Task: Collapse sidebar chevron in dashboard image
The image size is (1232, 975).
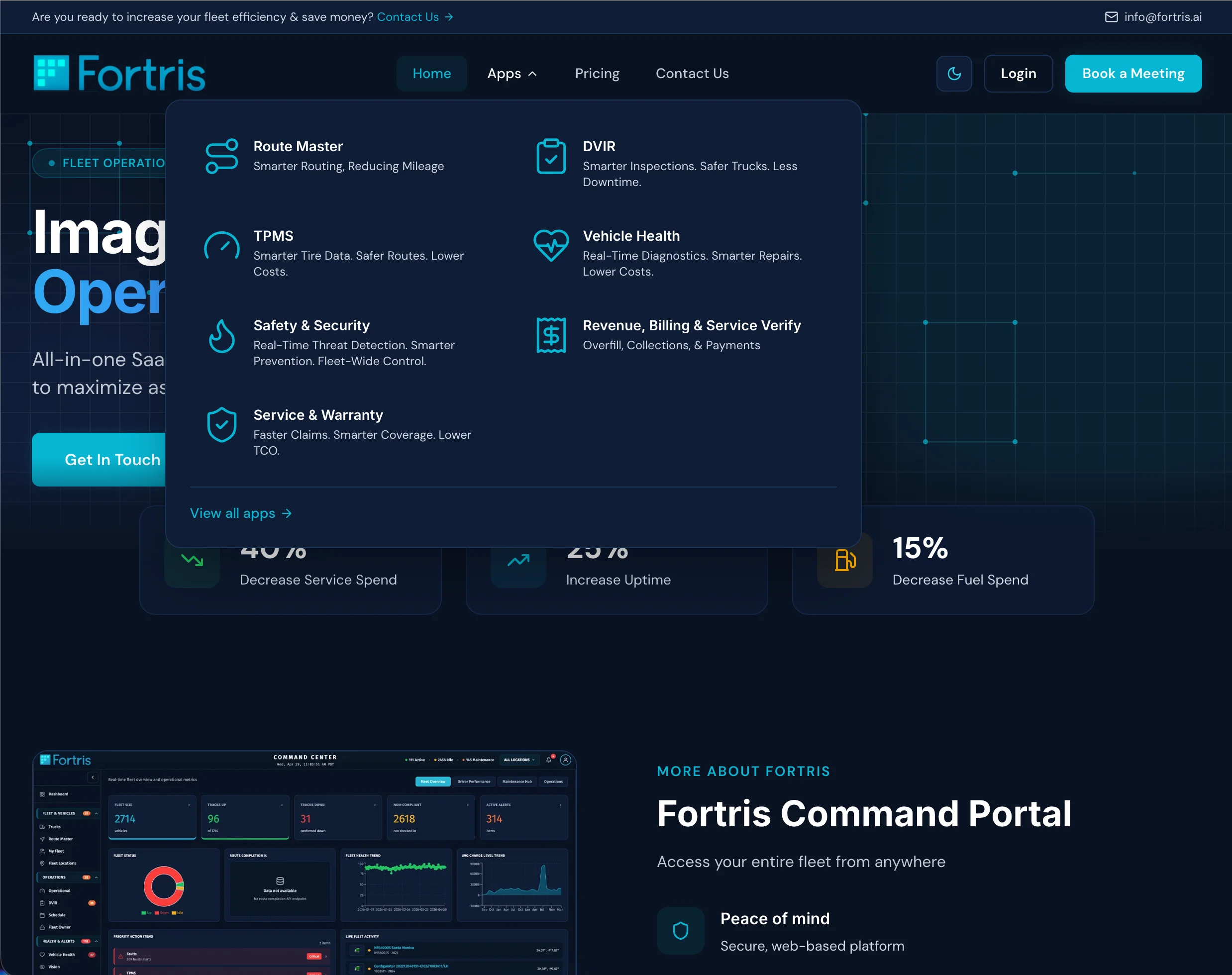Action: click(93, 778)
